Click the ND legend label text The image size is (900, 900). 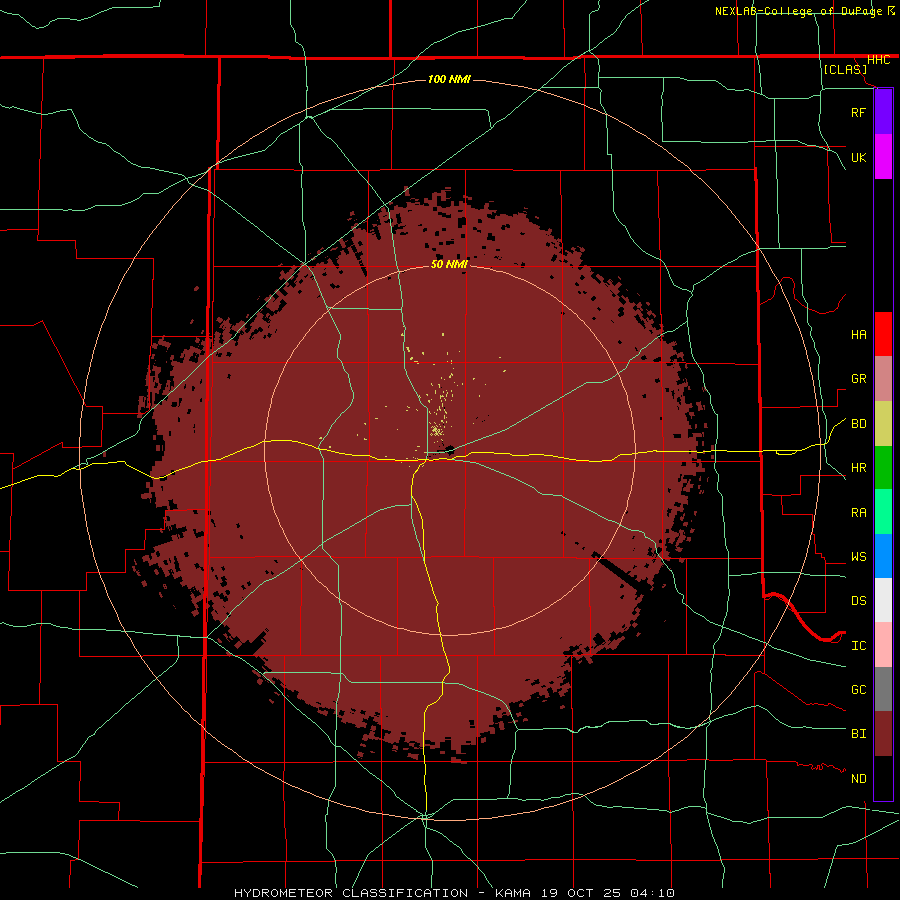pos(858,779)
